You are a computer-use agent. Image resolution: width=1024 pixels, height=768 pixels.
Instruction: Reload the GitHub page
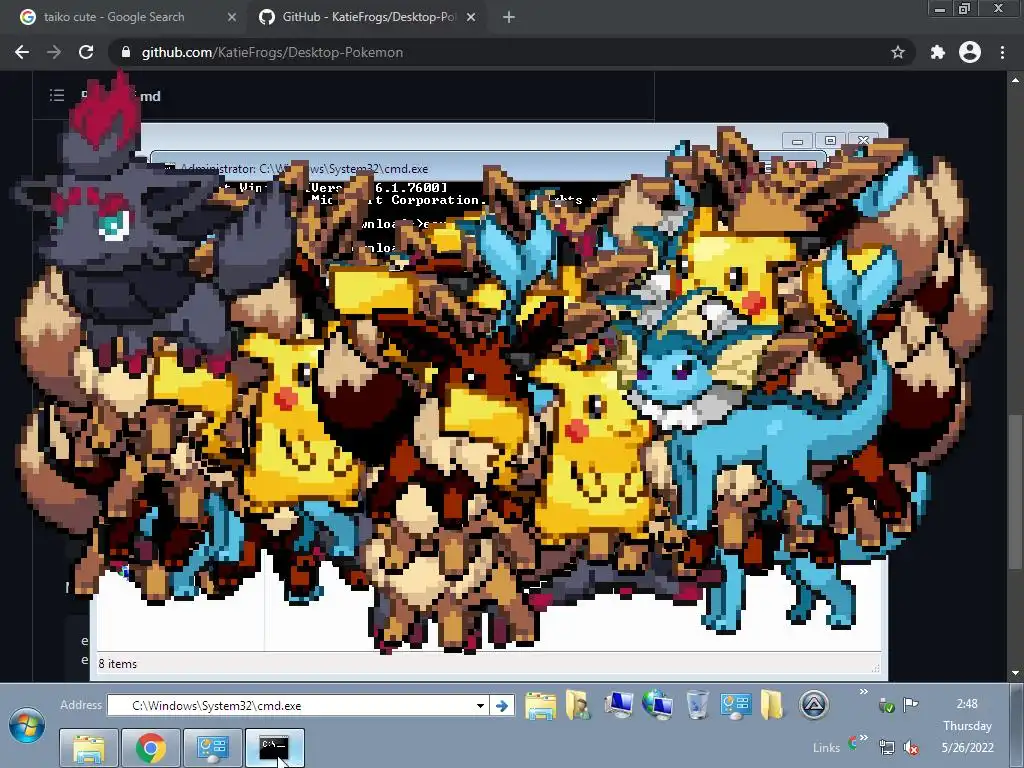[86, 52]
